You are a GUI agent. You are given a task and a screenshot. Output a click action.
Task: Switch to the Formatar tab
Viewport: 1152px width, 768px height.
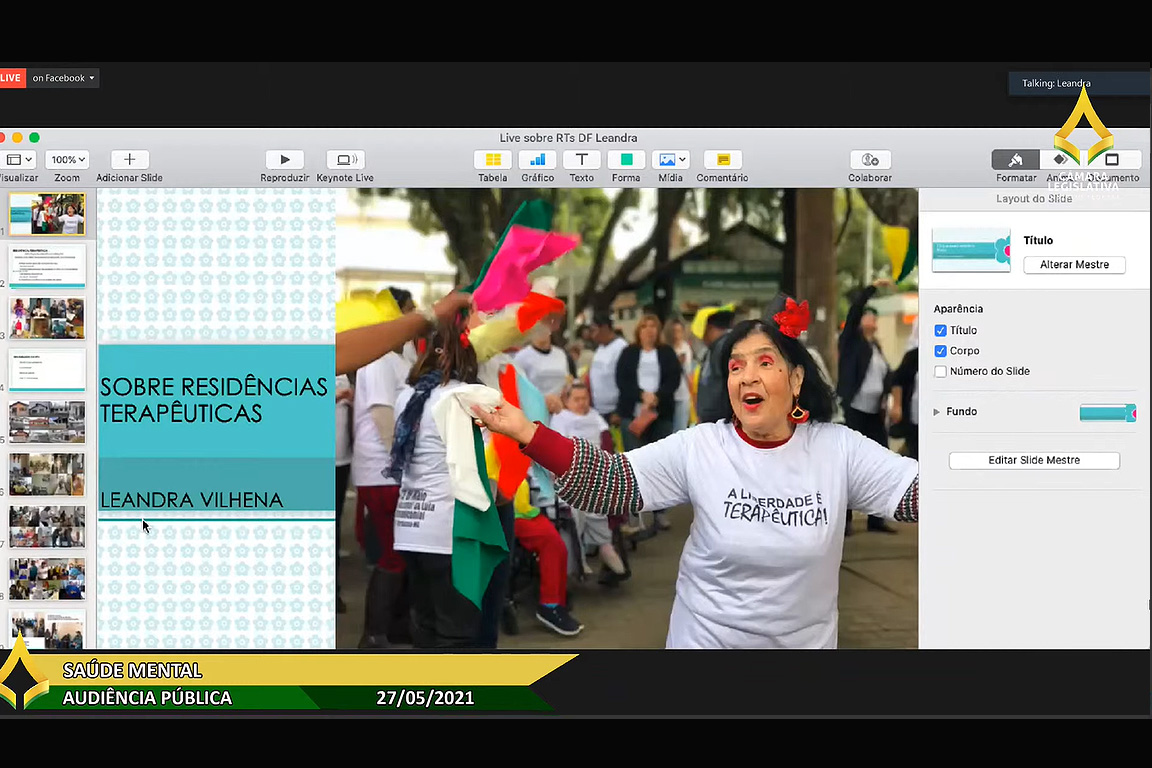pos(1015,160)
